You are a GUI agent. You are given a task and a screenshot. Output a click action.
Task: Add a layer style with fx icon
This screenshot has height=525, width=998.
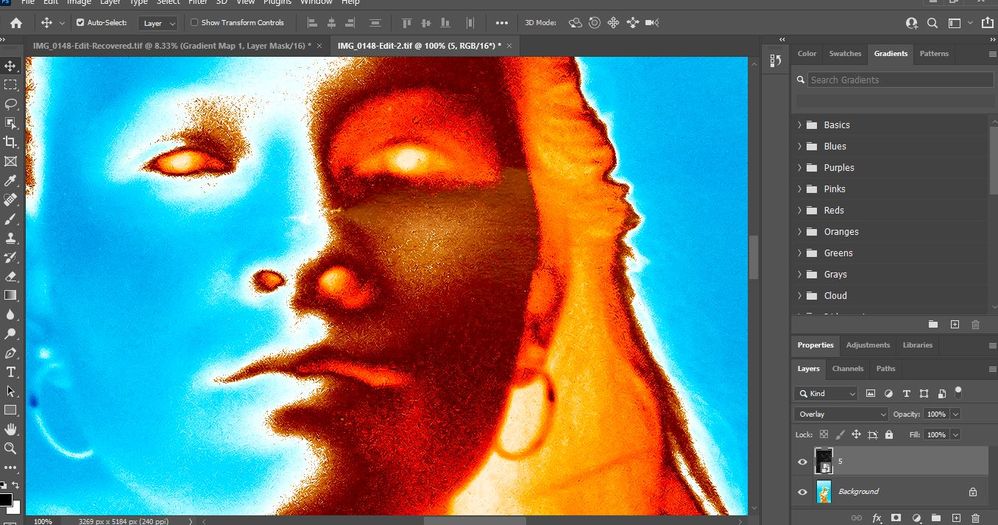pos(876,519)
